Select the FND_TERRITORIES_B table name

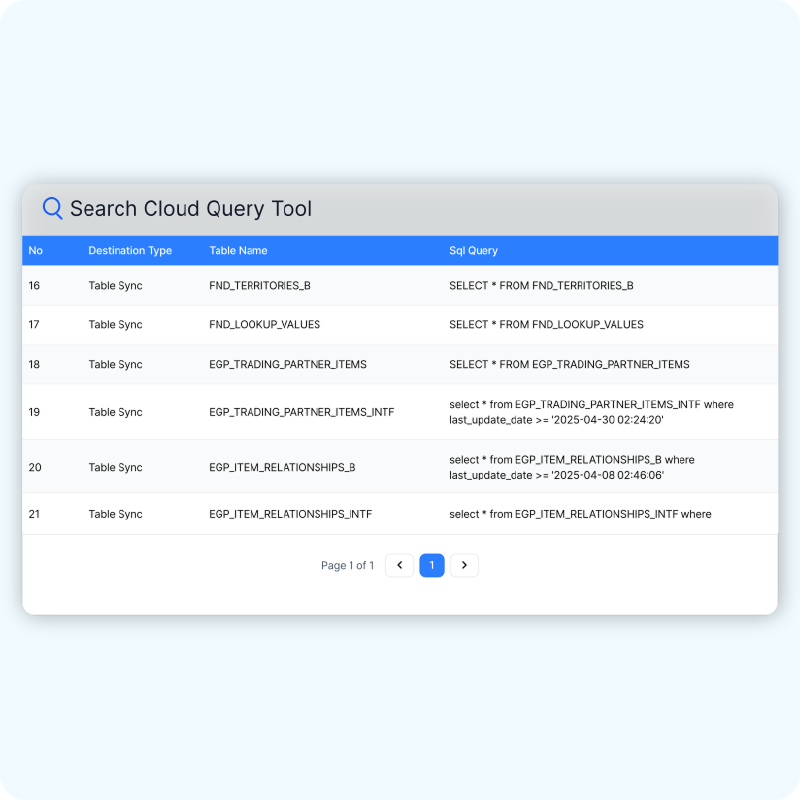pyautogui.click(x=260, y=286)
